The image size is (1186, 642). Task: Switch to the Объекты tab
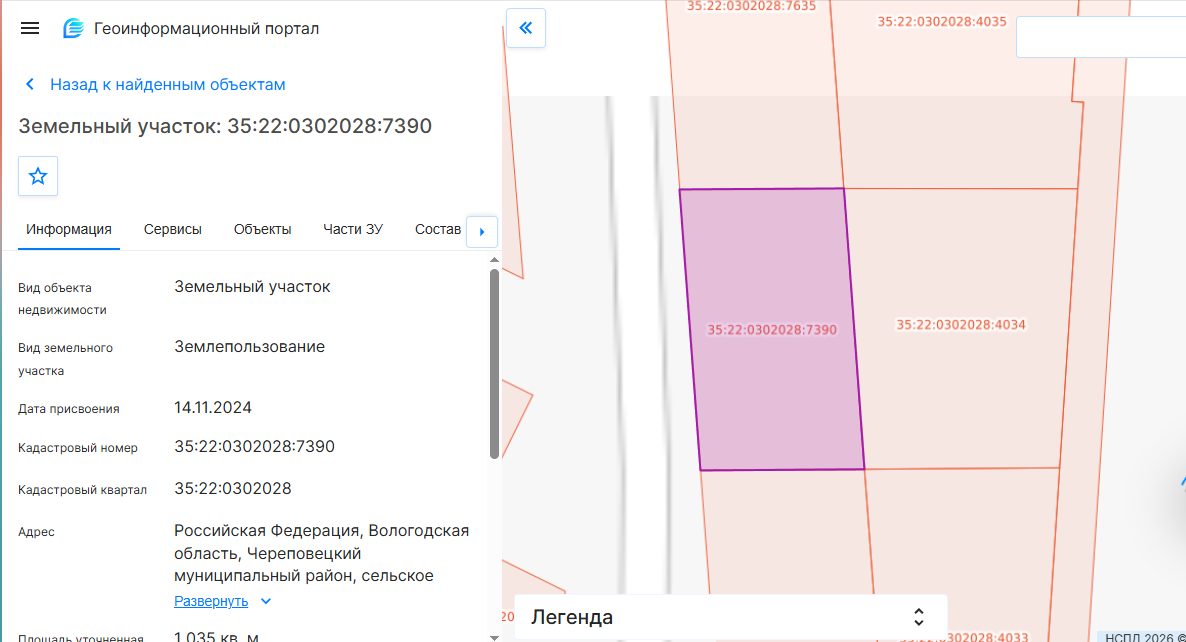pos(262,229)
